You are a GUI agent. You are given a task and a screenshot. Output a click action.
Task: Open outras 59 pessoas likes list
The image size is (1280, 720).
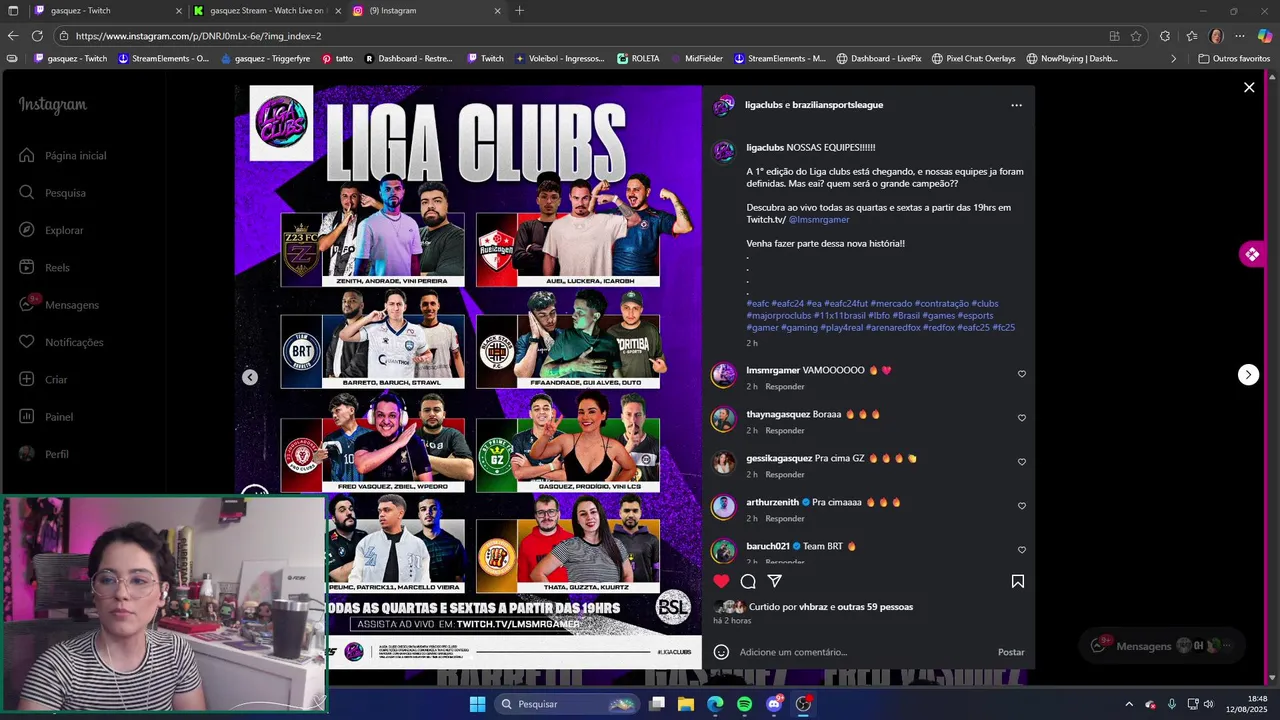(875, 607)
